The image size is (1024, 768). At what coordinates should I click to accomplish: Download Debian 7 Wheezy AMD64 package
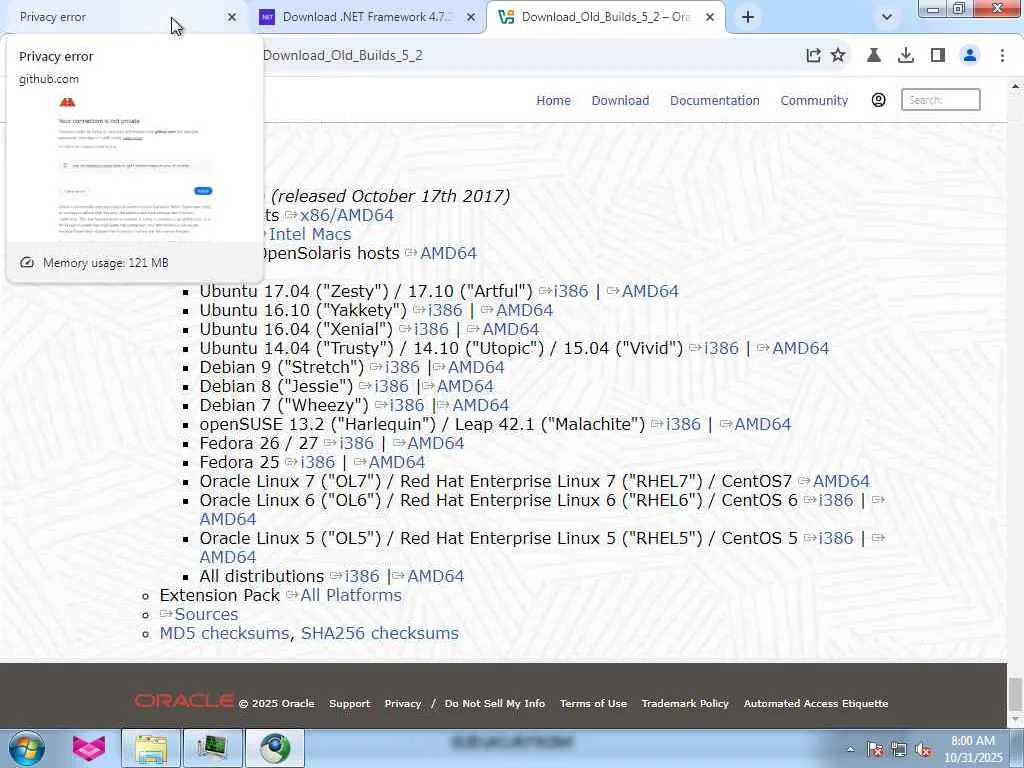(x=481, y=405)
